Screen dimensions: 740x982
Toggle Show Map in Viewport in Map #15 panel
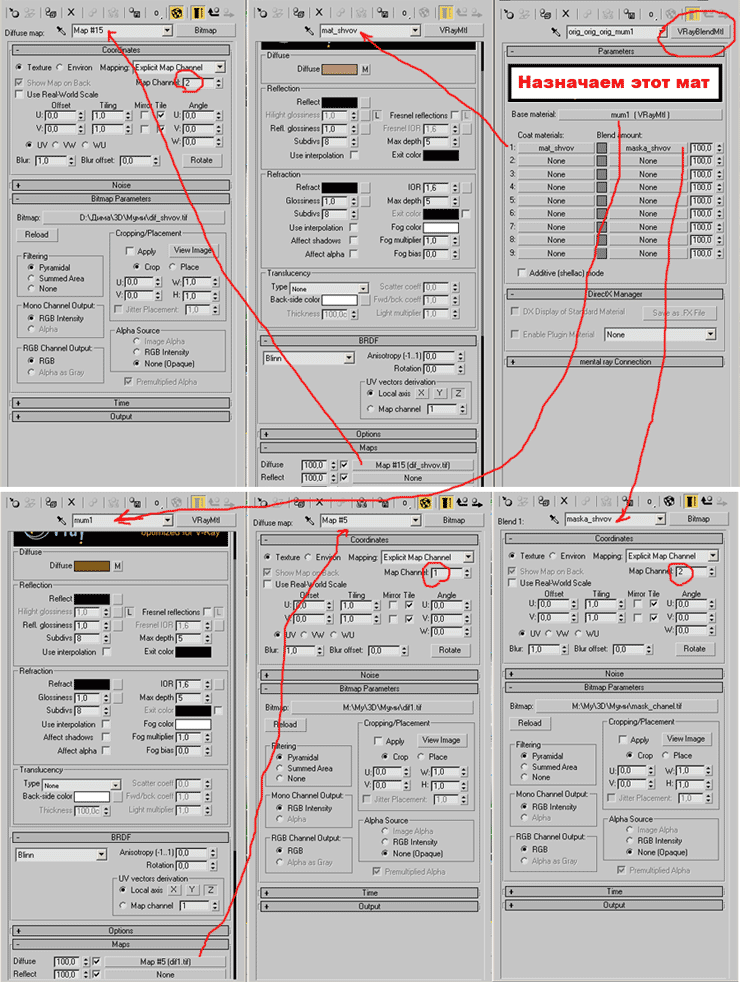(176, 13)
